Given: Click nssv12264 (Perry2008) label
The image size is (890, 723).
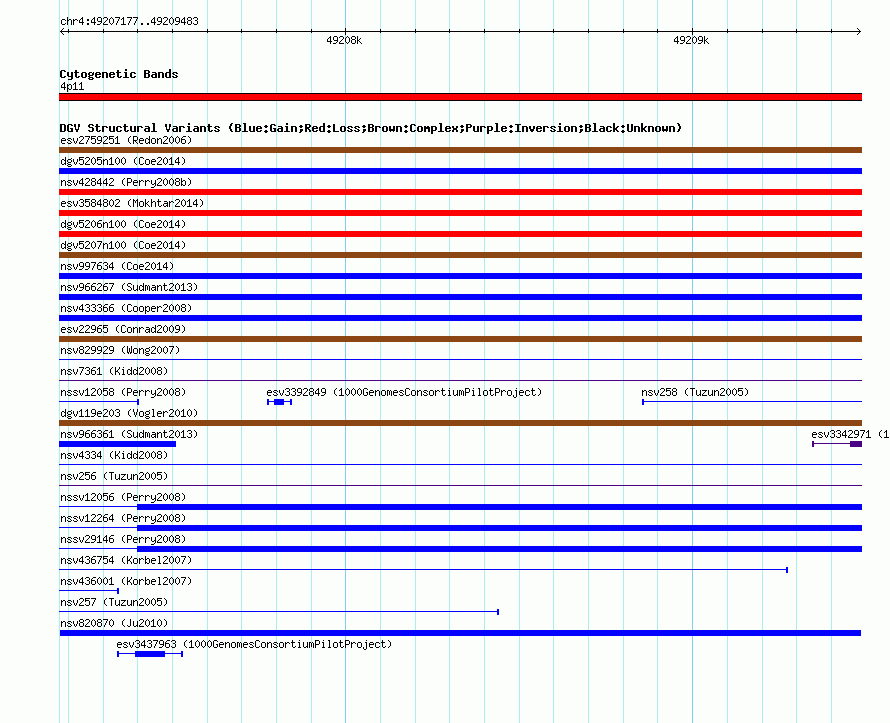Looking at the screenshot, I should tap(123, 518).
